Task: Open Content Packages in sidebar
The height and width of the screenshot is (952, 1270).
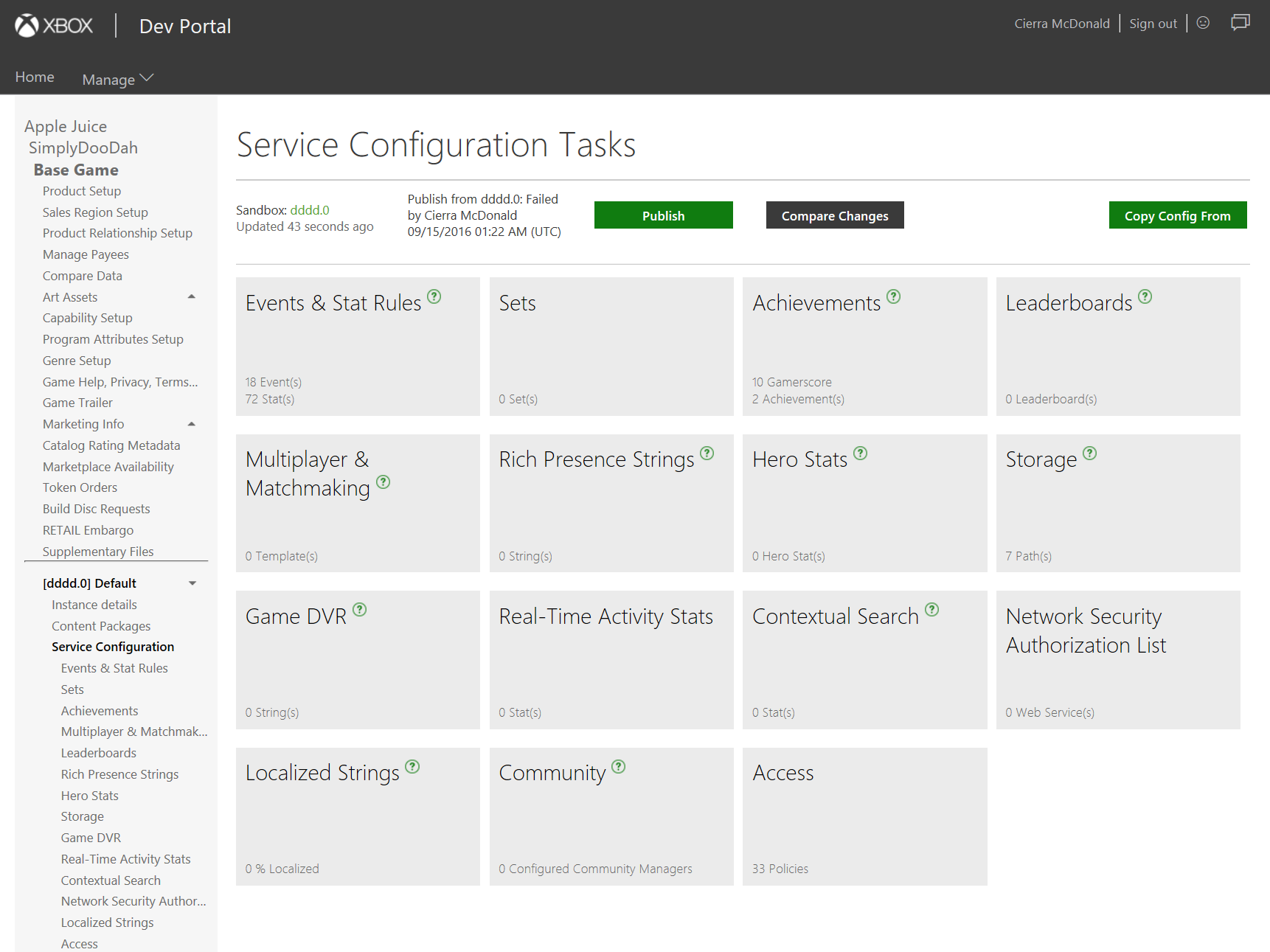Action: click(x=101, y=626)
